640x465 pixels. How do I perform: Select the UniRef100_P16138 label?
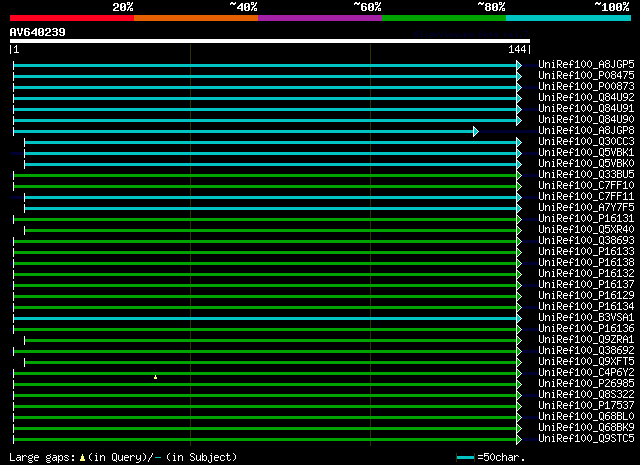pos(586,263)
